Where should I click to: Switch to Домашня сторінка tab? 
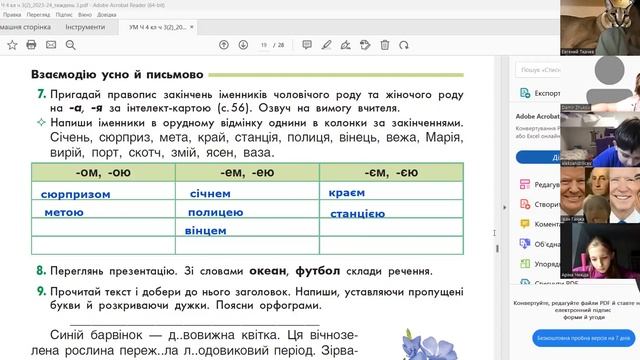click(25, 27)
